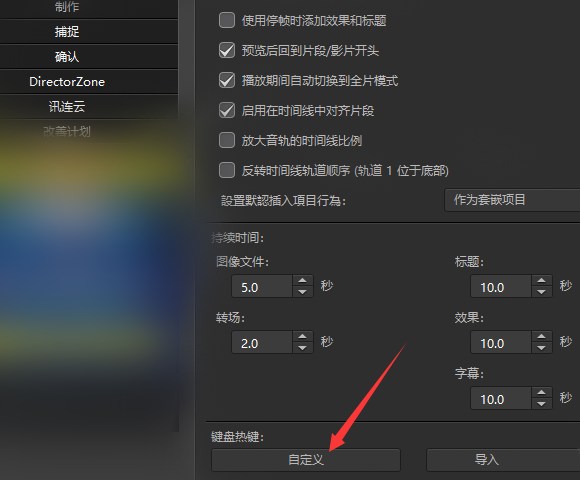Increase transition duration with up arrow
The height and width of the screenshot is (480, 580).
click(302, 337)
